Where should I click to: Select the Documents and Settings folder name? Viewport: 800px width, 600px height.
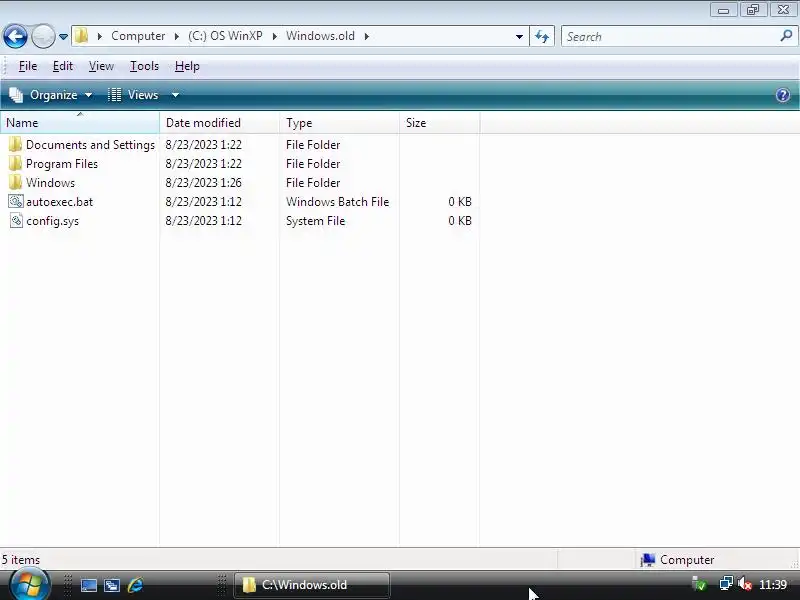pos(90,145)
